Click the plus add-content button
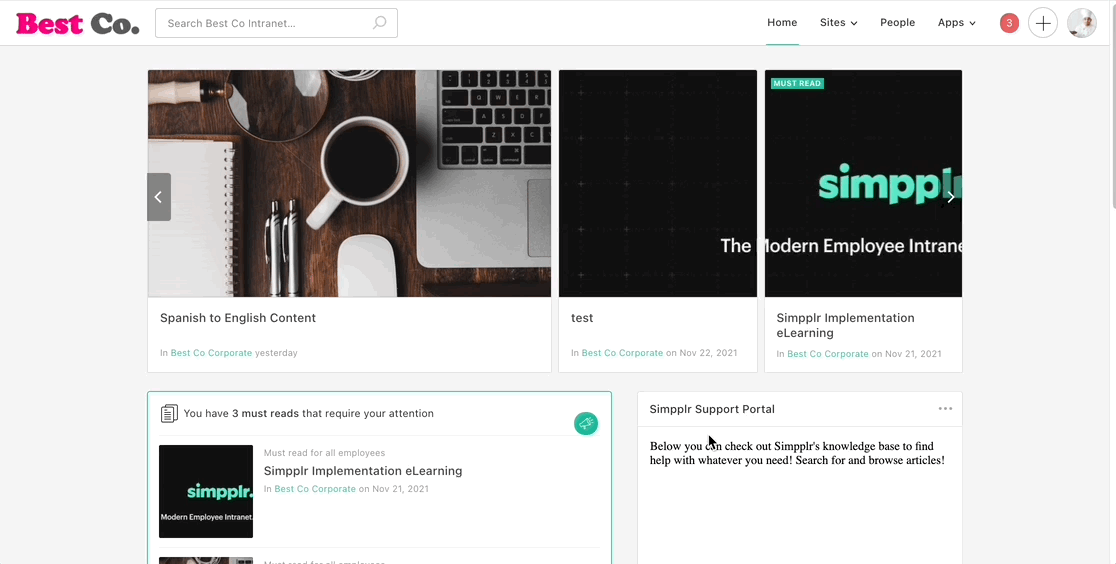 click(x=1043, y=24)
